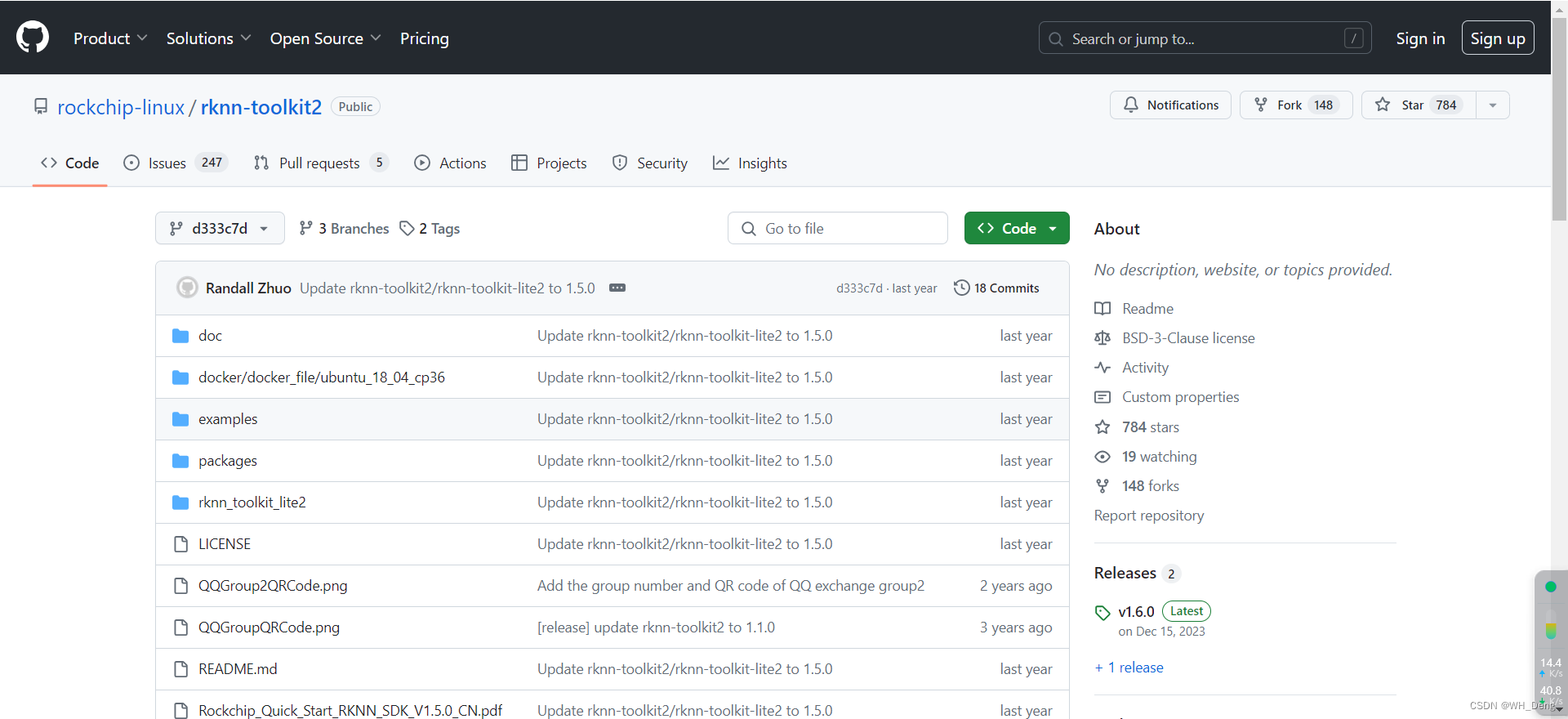This screenshot has height=719, width=1568.
Task: Switch to the Issues tab
Action: click(175, 163)
